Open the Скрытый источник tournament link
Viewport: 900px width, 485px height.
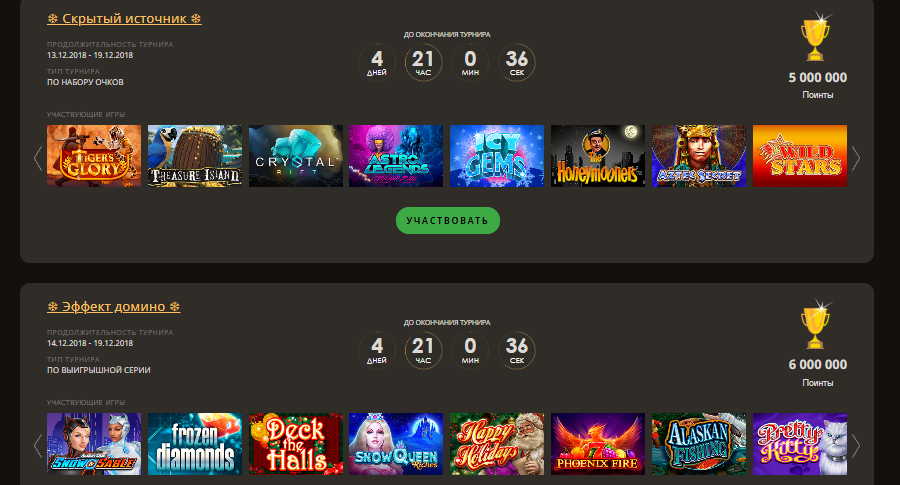point(124,18)
